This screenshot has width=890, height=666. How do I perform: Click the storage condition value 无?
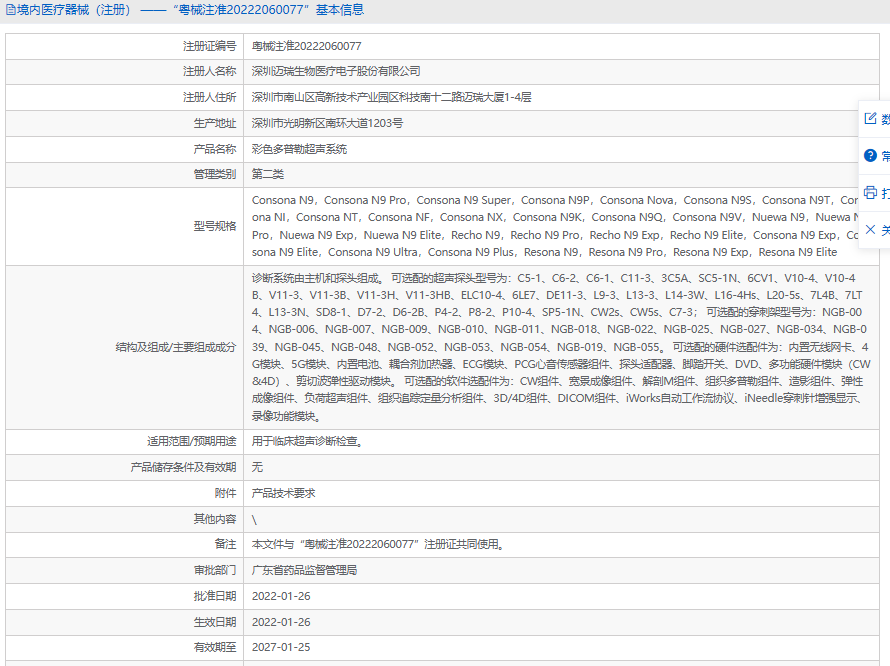[x=257, y=467]
